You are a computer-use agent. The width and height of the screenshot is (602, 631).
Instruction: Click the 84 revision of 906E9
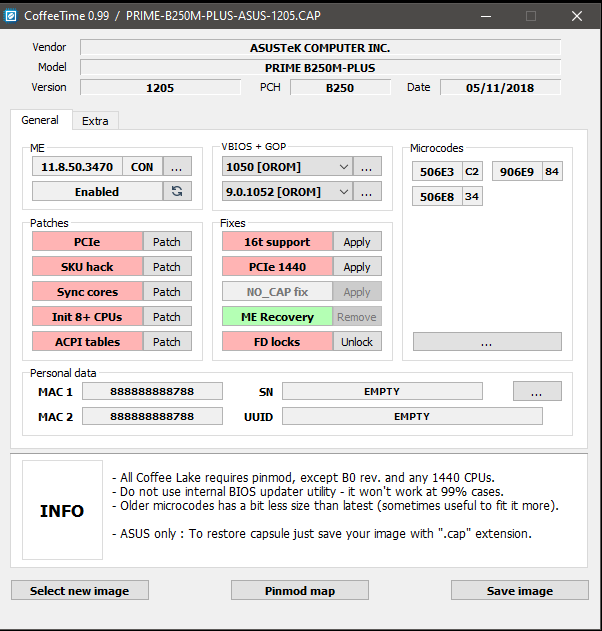click(552, 171)
